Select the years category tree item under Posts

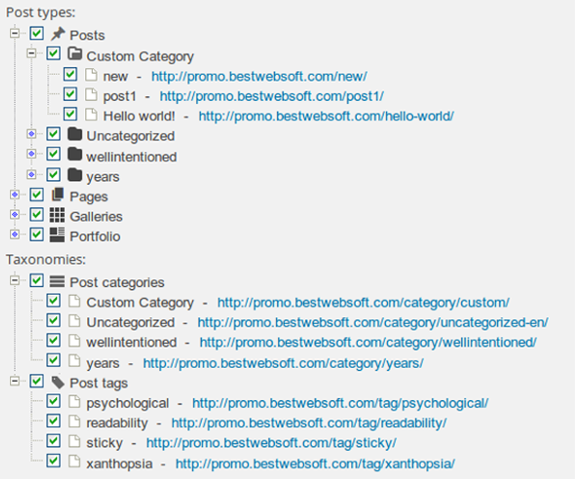(x=103, y=177)
